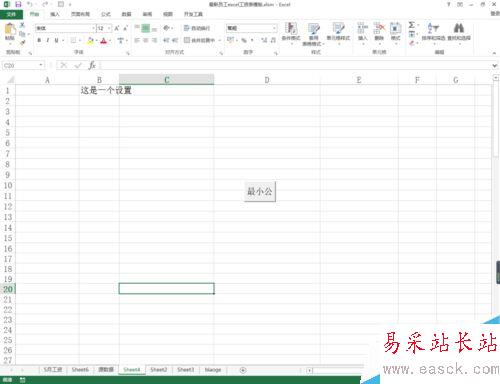Decrease the font size

pyautogui.click(x=125, y=28)
